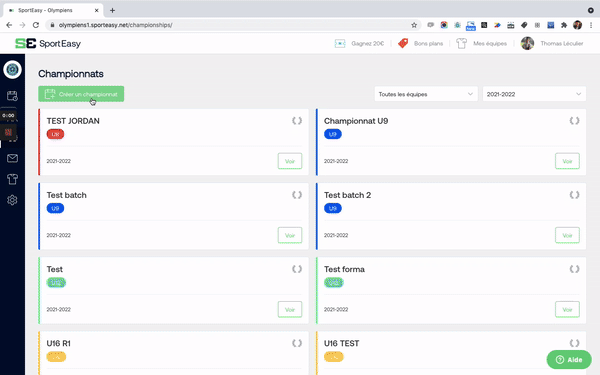This screenshot has height=375, width=600.
Task: Select the SportEasy - Olympiens browser tab
Action: pos(52,10)
